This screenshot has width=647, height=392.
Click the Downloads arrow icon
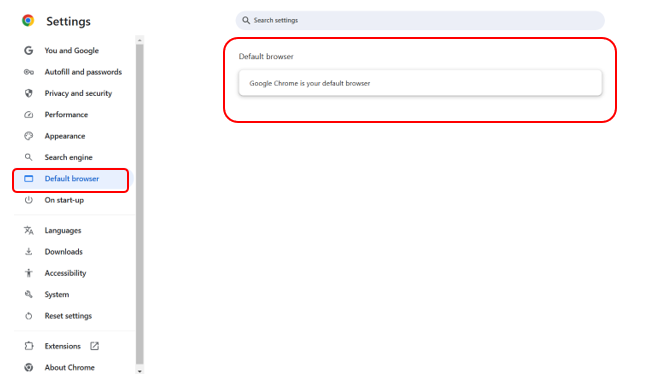click(x=28, y=252)
